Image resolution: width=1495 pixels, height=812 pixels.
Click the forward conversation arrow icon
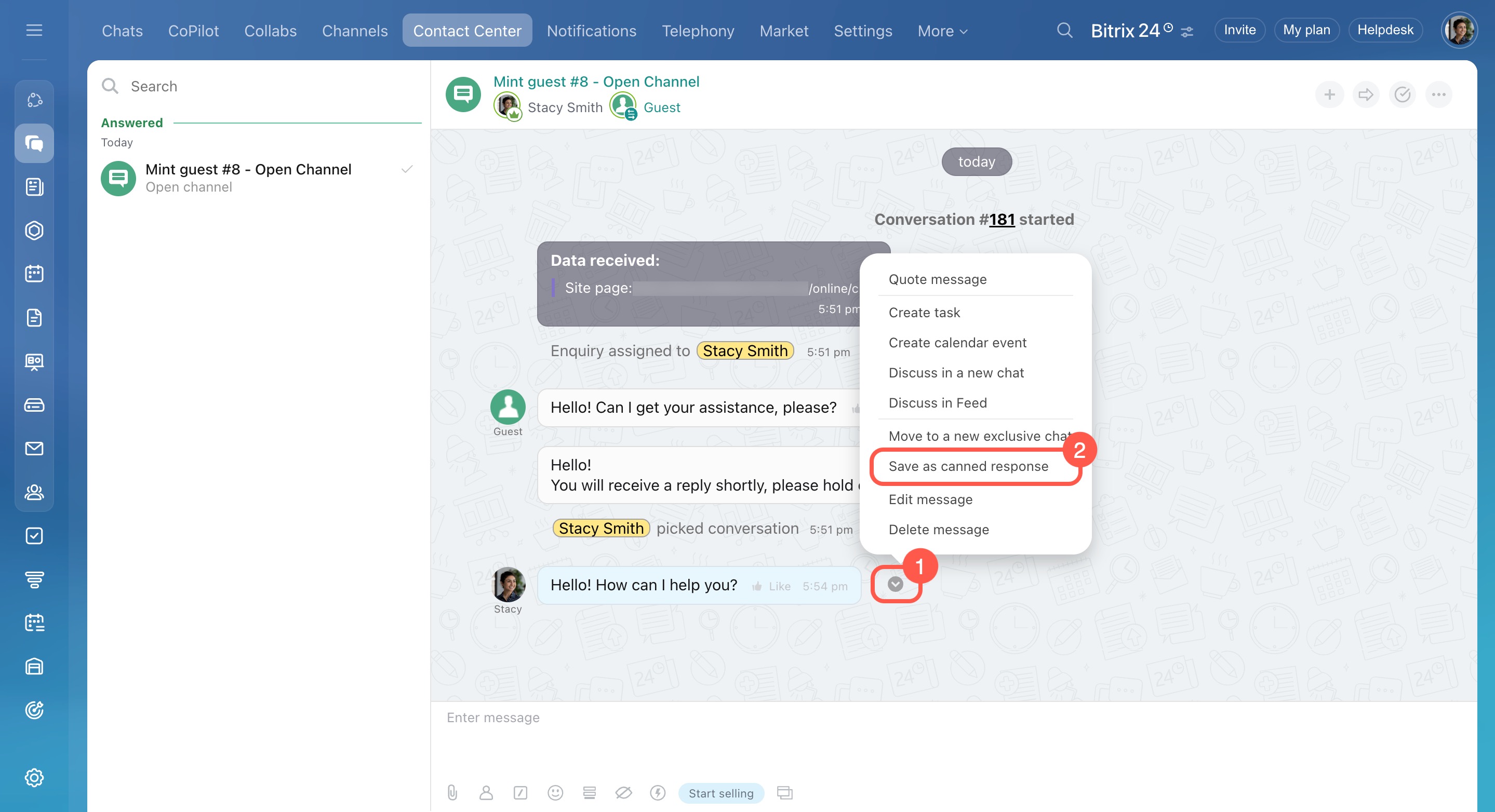pos(1366,94)
